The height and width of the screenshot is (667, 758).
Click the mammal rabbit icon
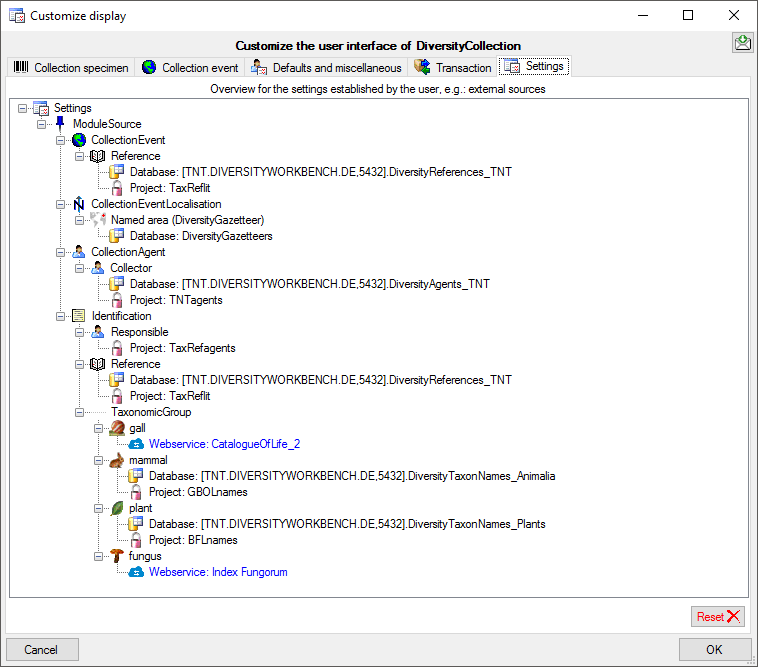pos(117,460)
